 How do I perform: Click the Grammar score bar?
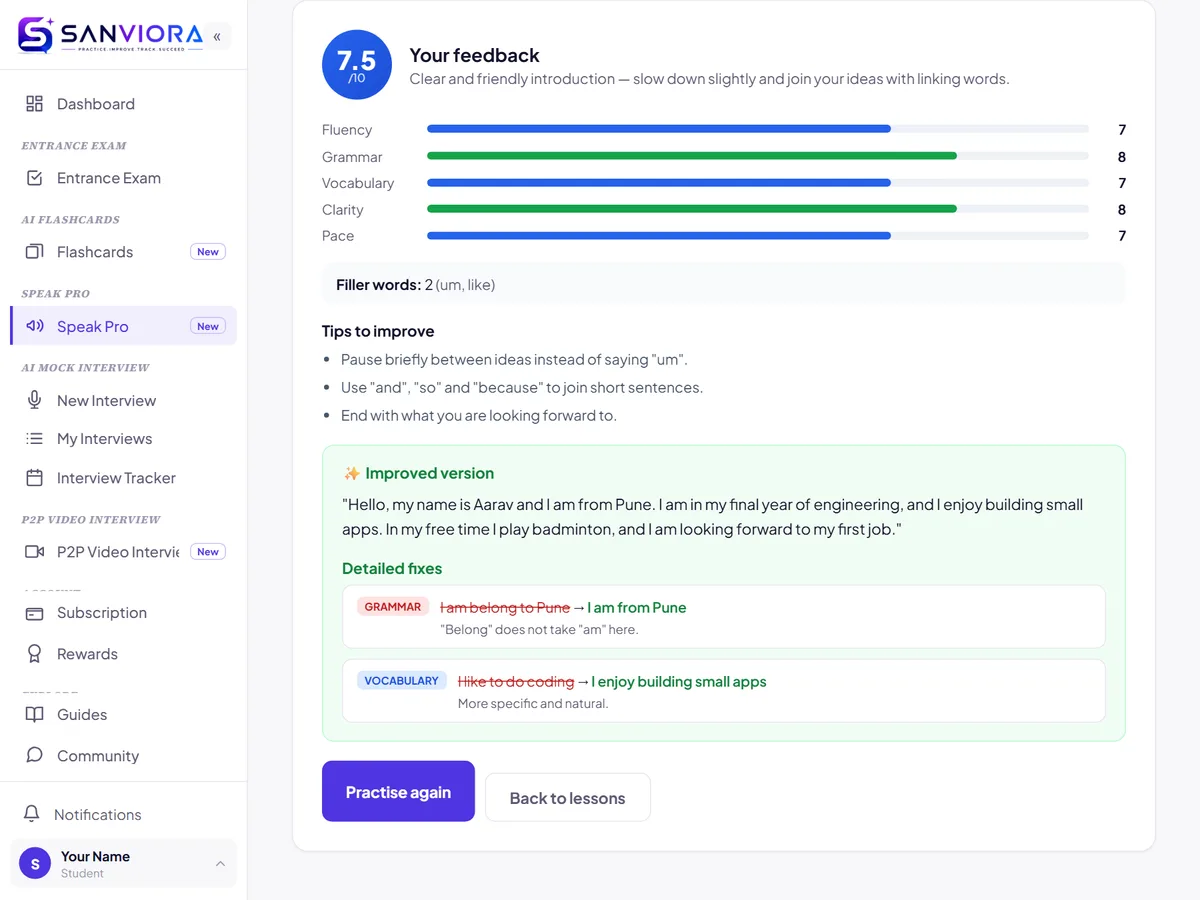pyautogui.click(x=758, y=156)
